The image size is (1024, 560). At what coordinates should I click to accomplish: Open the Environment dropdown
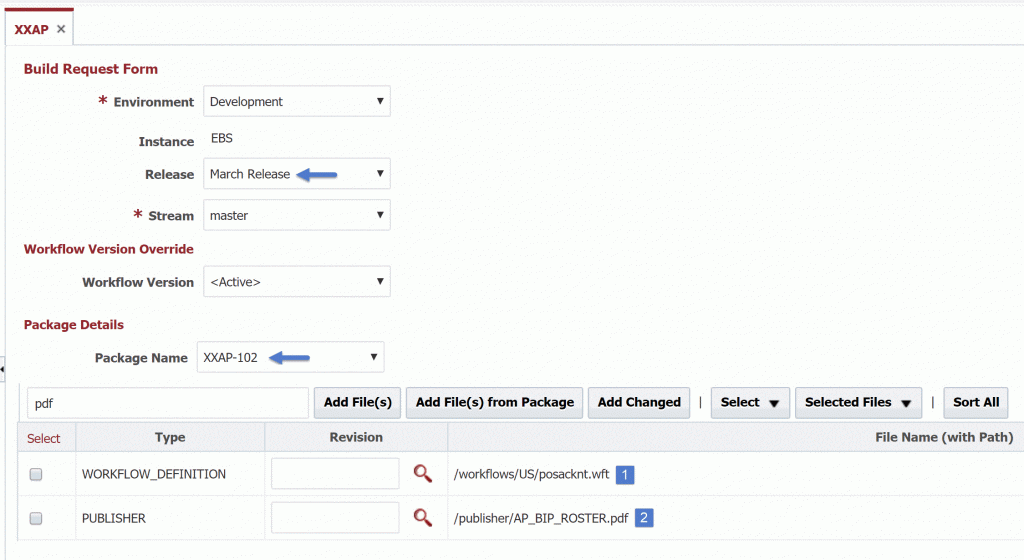tap(296, 101)
